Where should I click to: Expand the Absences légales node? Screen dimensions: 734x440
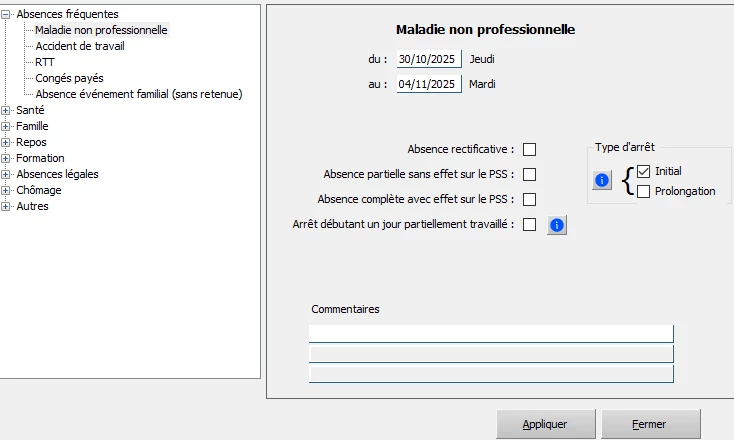click(7, 175)
